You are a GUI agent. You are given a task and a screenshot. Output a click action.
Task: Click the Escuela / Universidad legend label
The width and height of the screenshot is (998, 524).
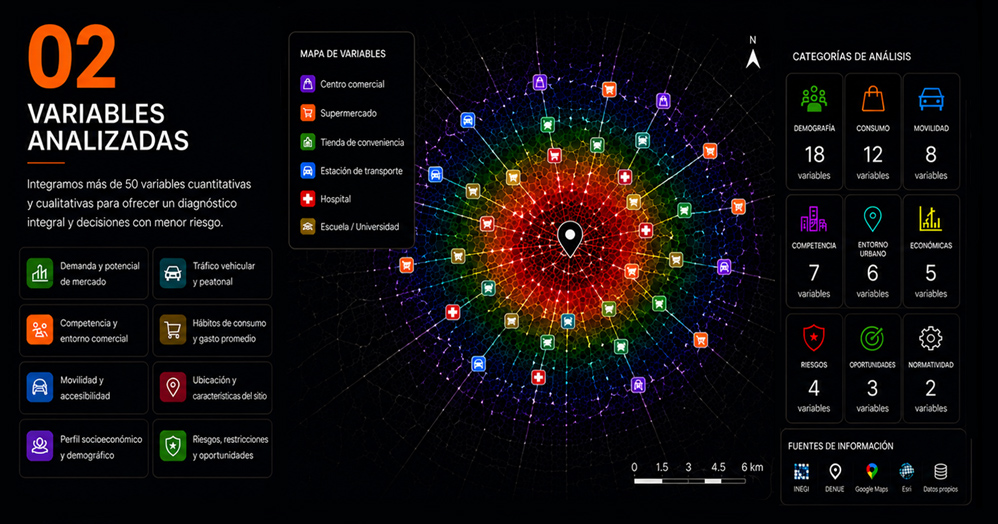(x=360, y=227)
